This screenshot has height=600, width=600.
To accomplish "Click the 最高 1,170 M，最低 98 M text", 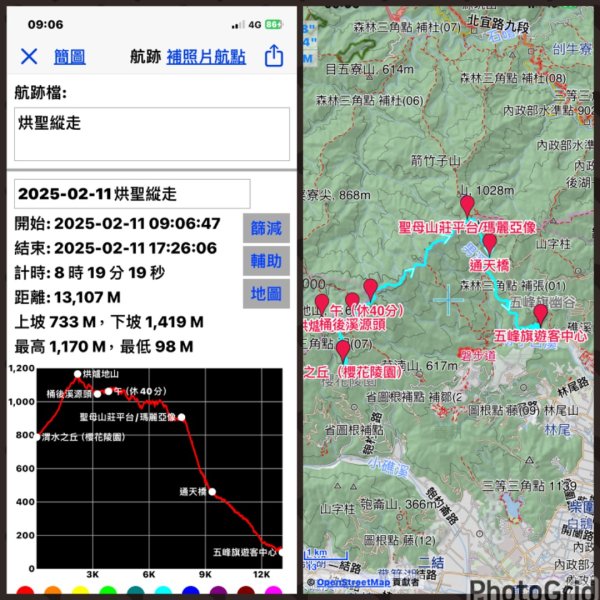I will tap(104, 346).
